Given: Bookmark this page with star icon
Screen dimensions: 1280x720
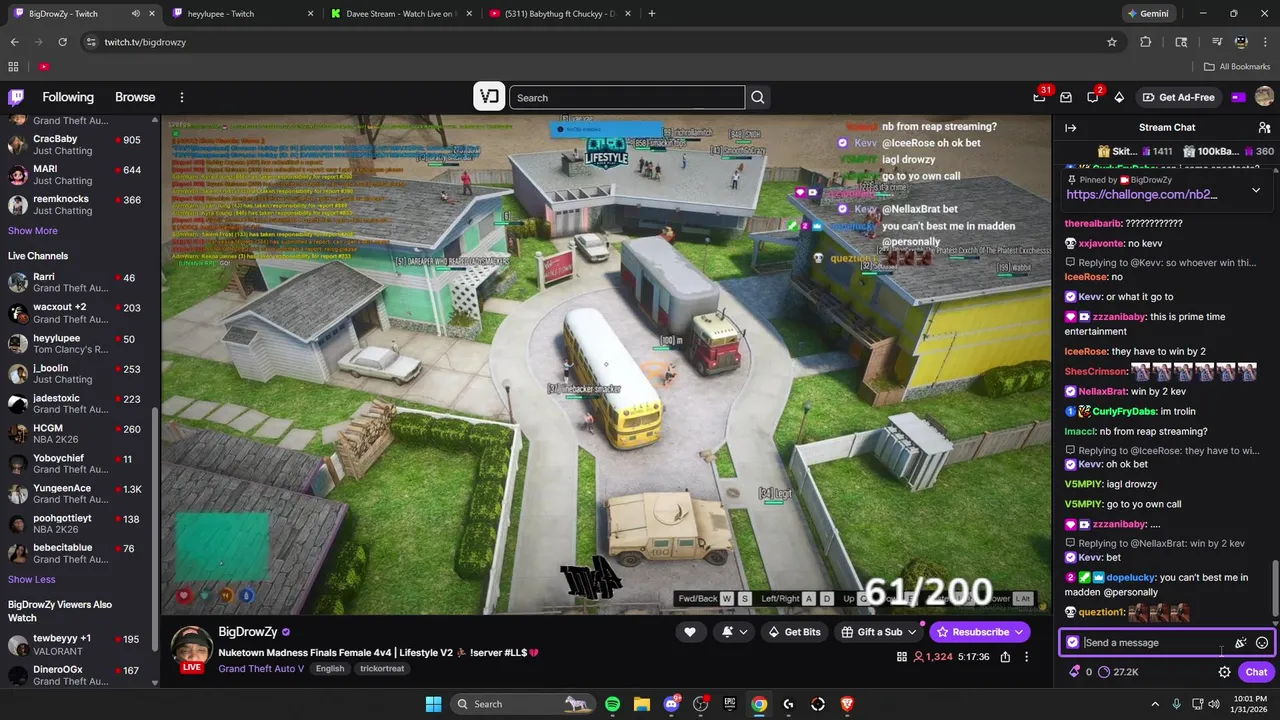Looking at the screenshot, I should (1112, 42).
